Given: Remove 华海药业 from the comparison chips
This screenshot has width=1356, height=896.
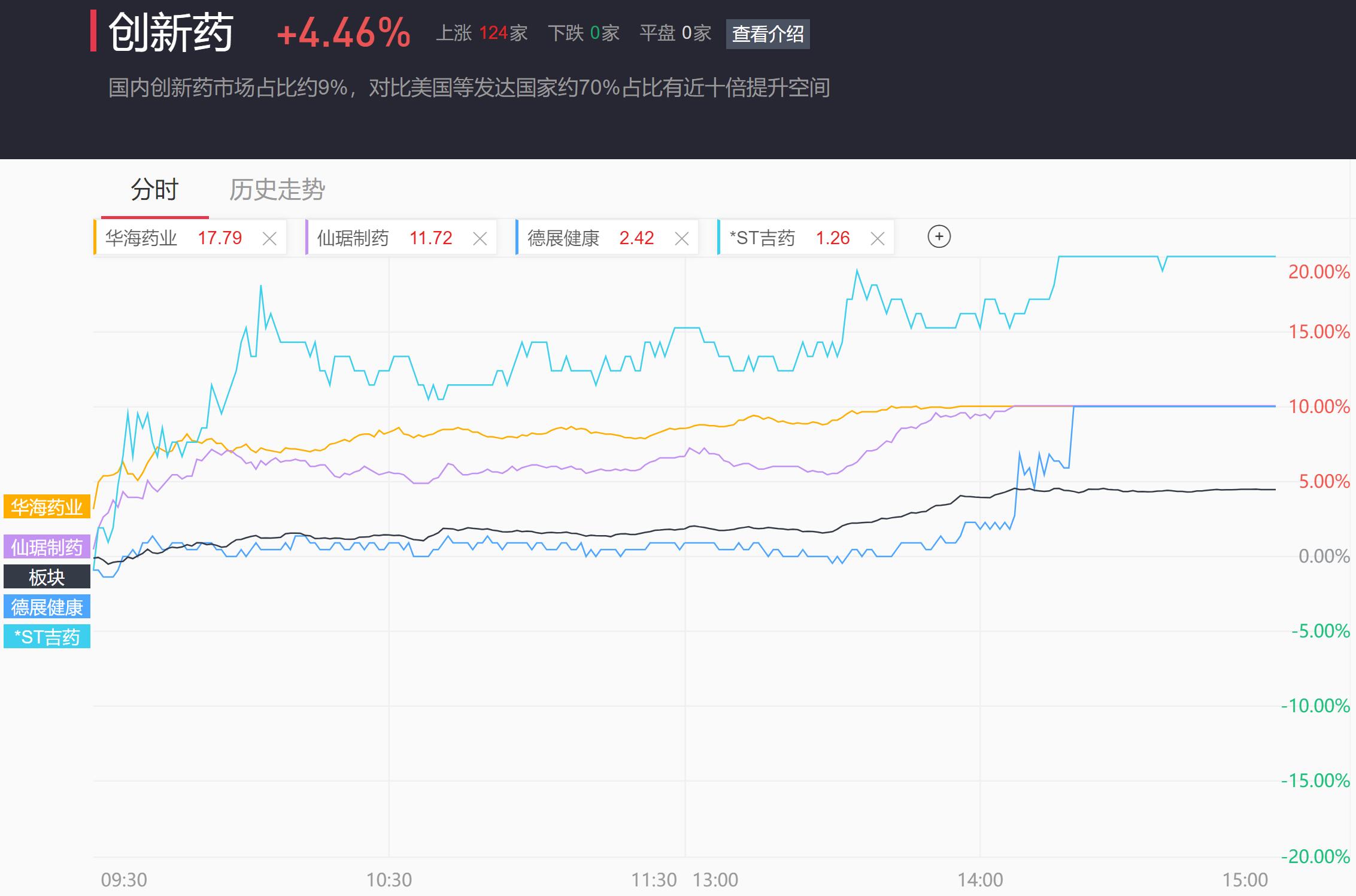Looking at the screenshot, I should coord(269,239).
